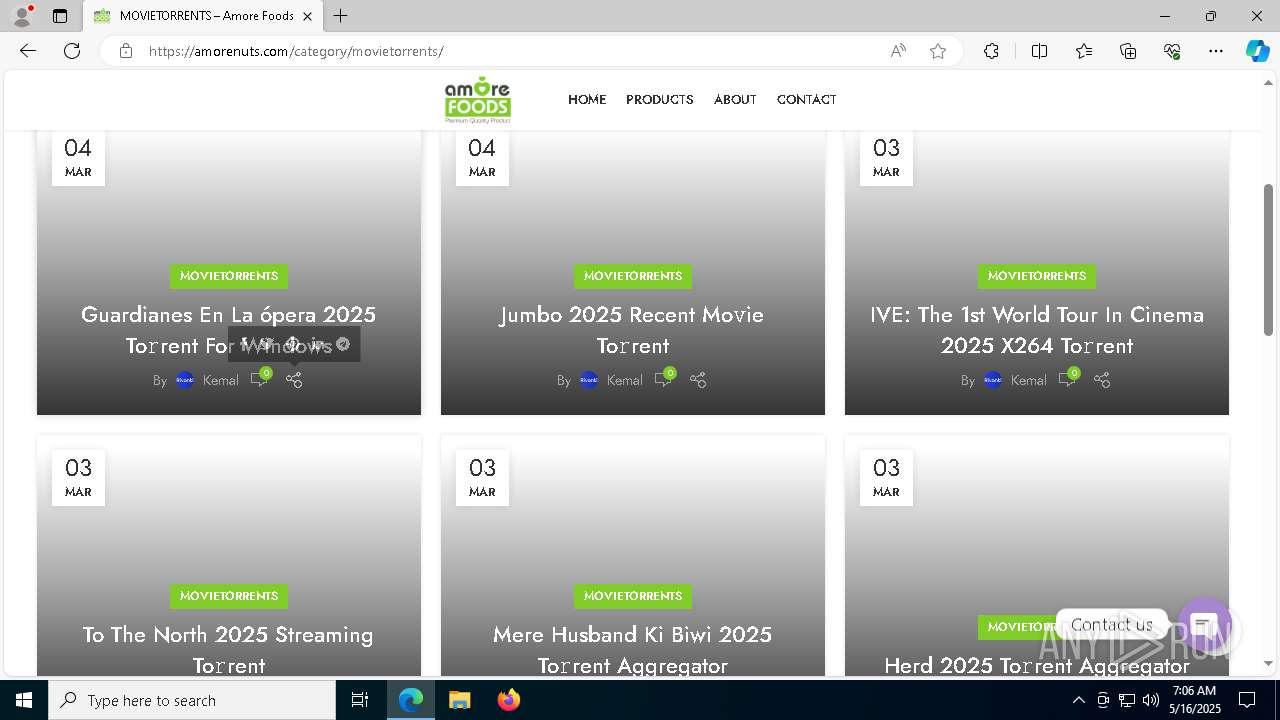This screenshot has height=720, width=1280.
Task: Open MOVIETORRENTS tag on To The North card
Action: pyautogui.click(x=229, y=596)
